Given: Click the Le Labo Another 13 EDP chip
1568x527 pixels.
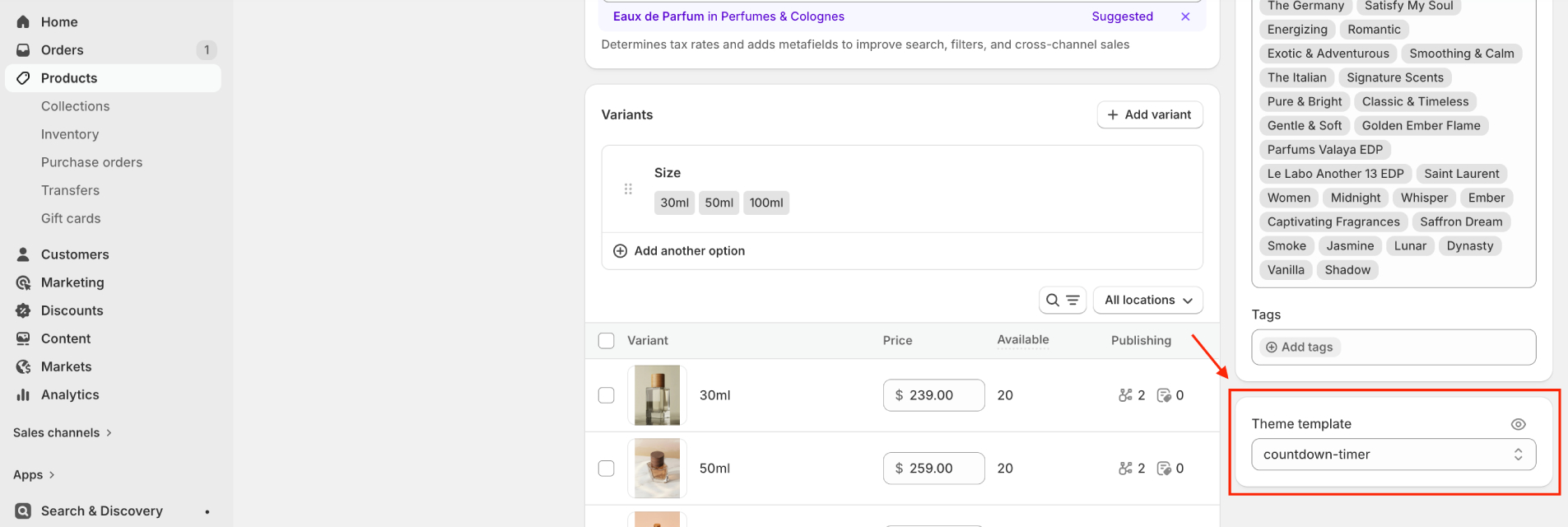Looking at the screenshot, I should pos(1336,174).
